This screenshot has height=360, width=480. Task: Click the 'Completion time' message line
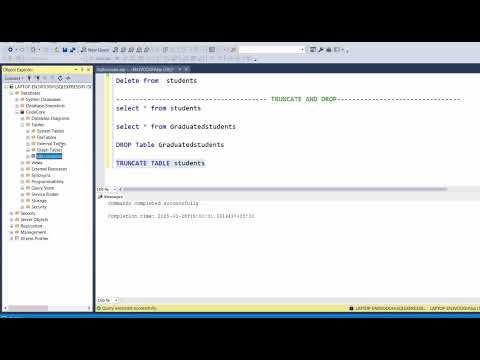[181, 216]
